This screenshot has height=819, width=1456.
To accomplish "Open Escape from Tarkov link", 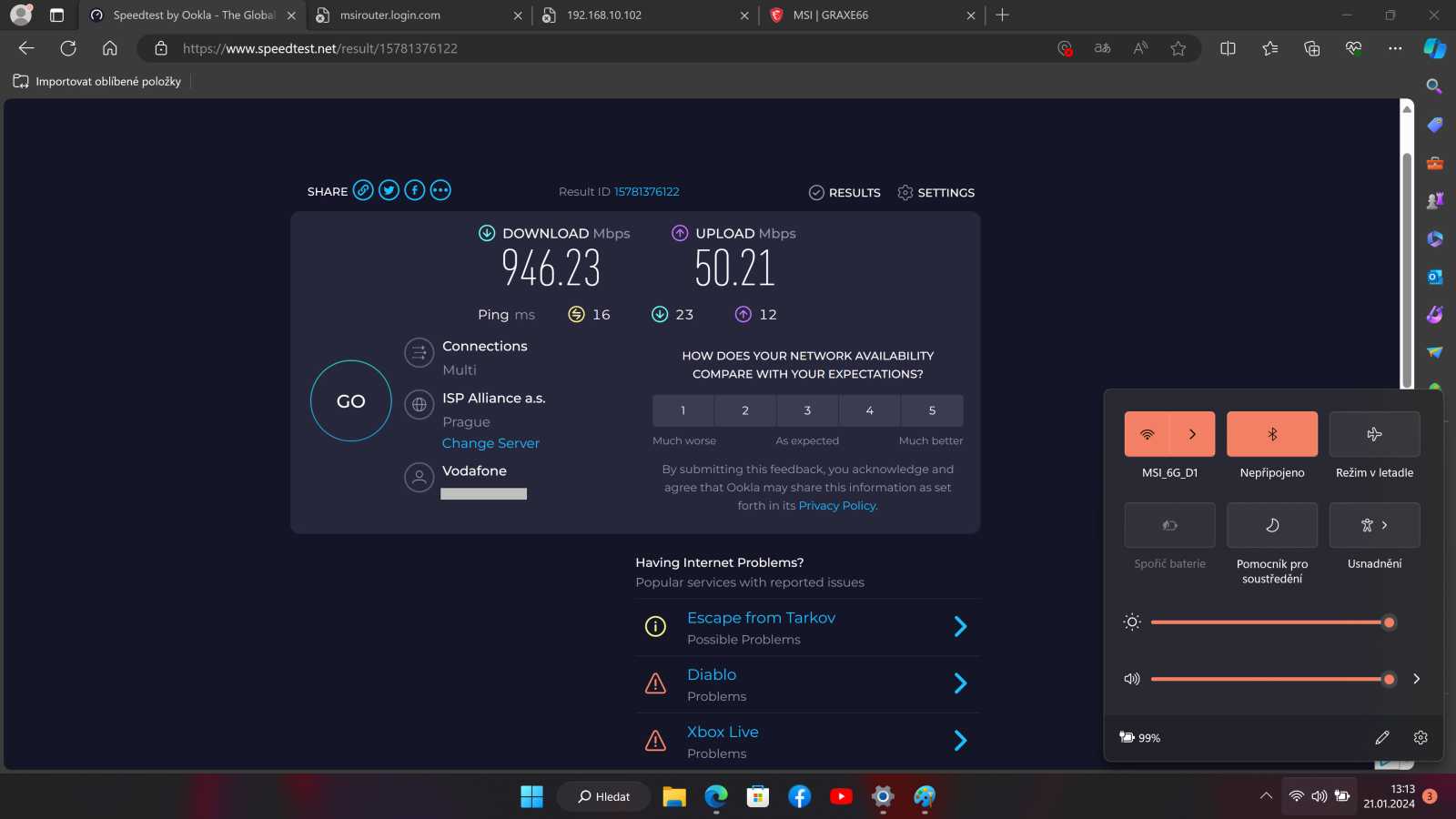I will (761, 618).
